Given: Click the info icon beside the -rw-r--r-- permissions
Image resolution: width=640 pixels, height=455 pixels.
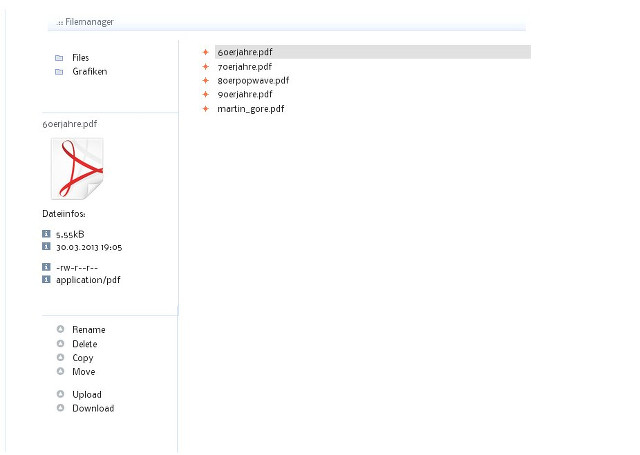Looking at the screenshot, I should pos(46,267).
